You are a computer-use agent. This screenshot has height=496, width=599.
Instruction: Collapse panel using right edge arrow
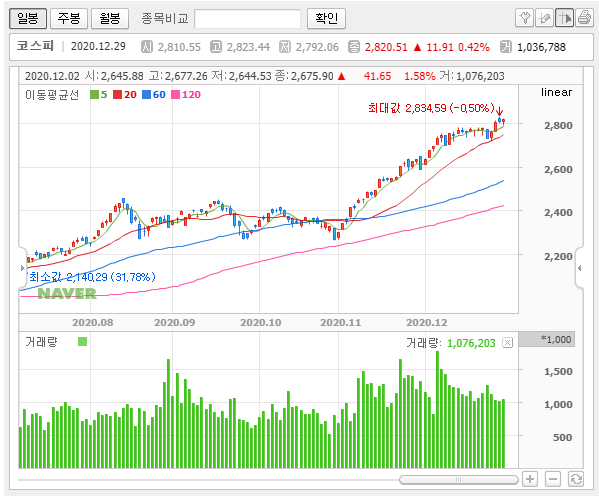[x=580, y=268]
